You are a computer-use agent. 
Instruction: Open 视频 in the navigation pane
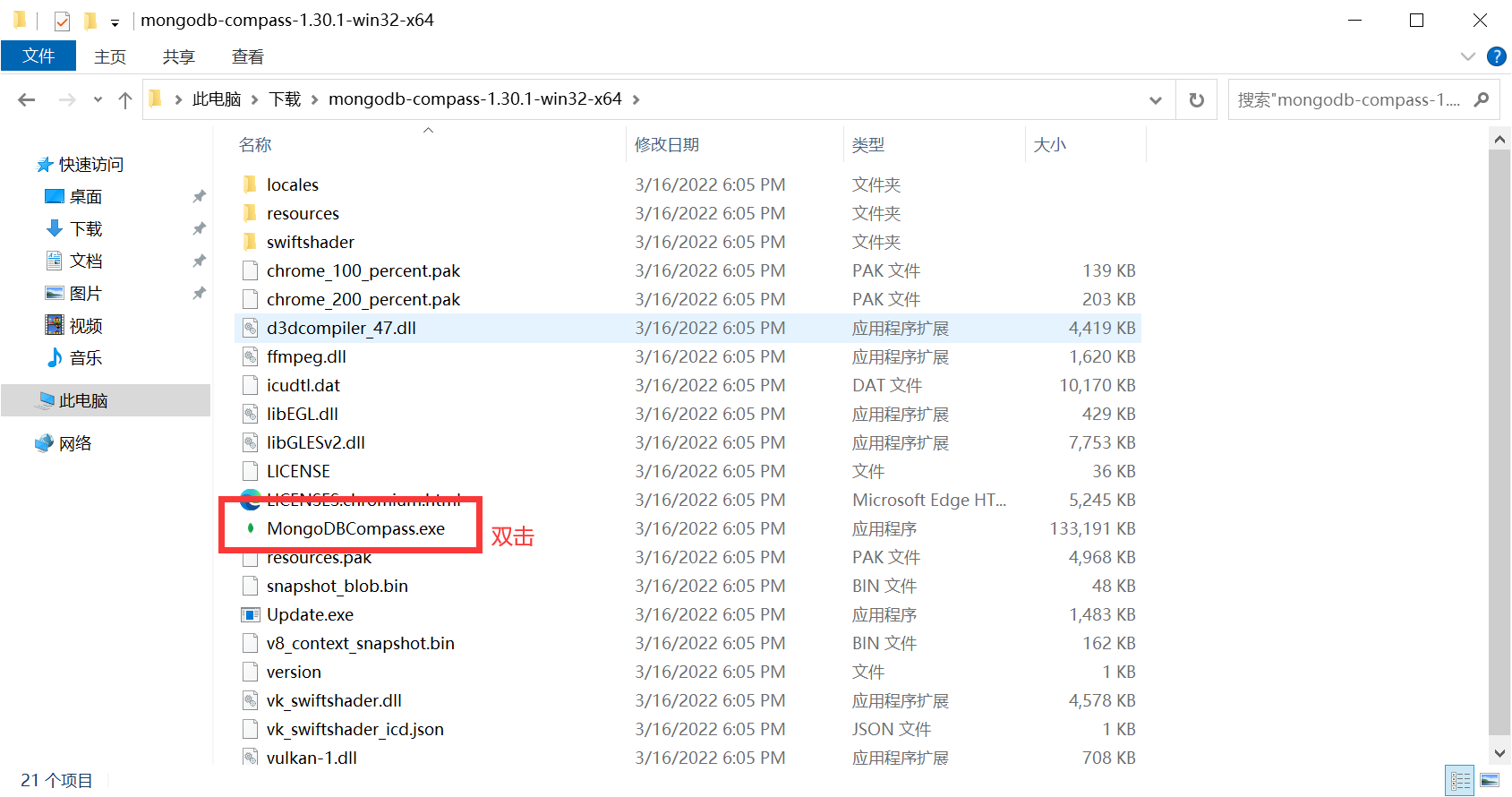coord(86,326)
